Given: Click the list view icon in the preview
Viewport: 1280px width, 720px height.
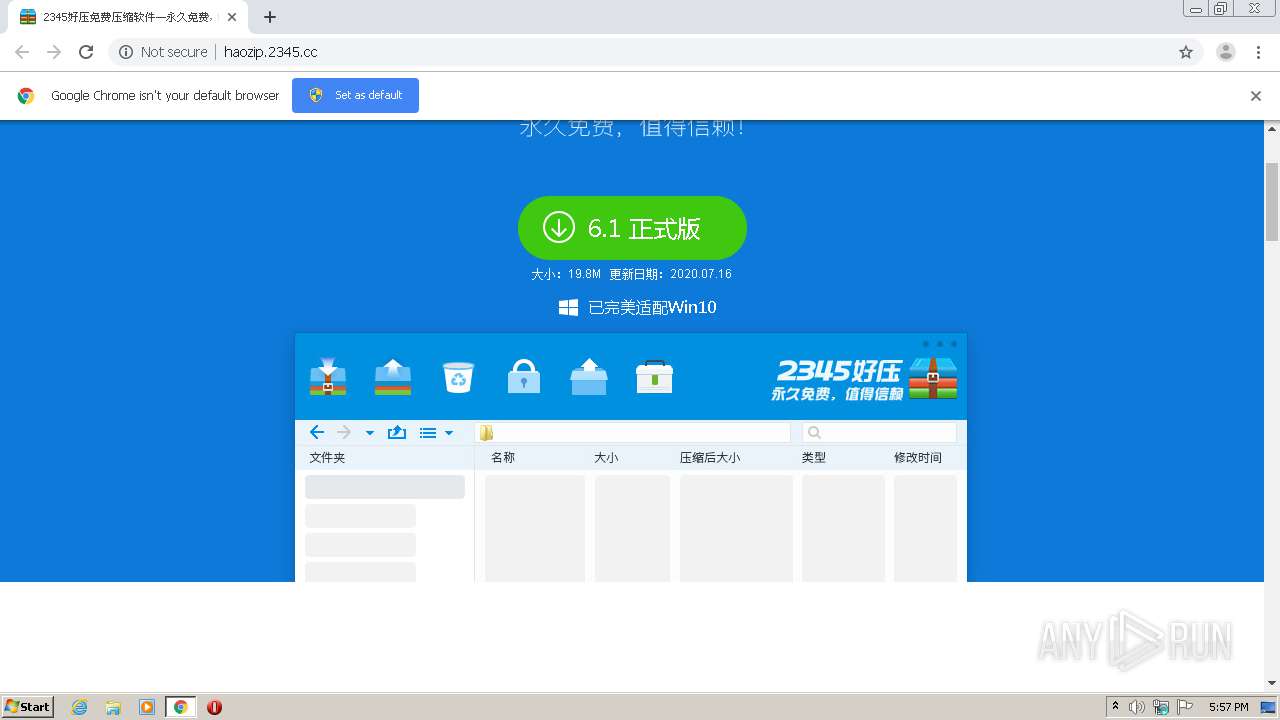Looking at the screenshot, I should coord(428,433).
